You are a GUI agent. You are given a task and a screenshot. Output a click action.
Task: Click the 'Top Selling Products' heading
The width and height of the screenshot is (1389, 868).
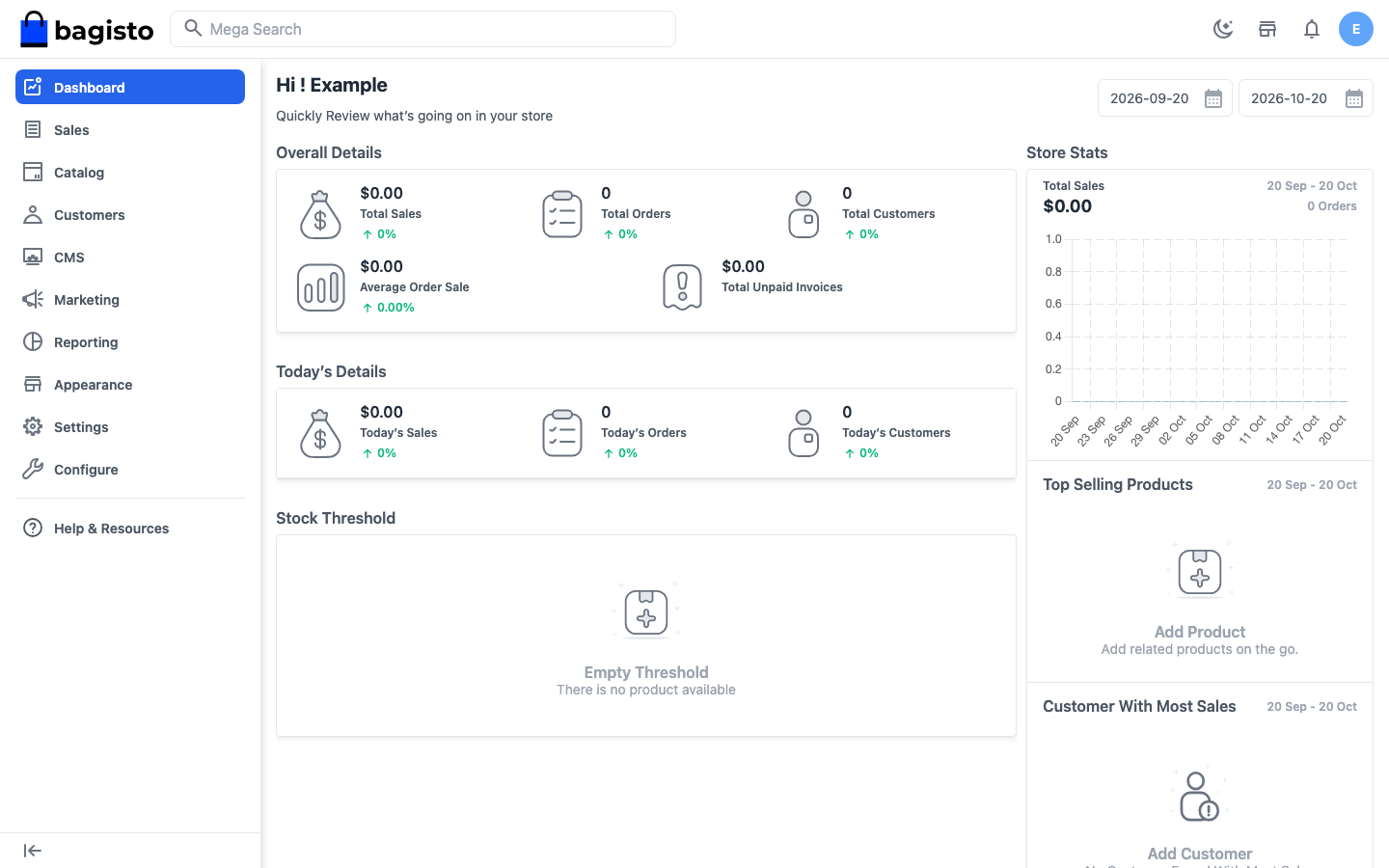click(x=1118, y=484)
